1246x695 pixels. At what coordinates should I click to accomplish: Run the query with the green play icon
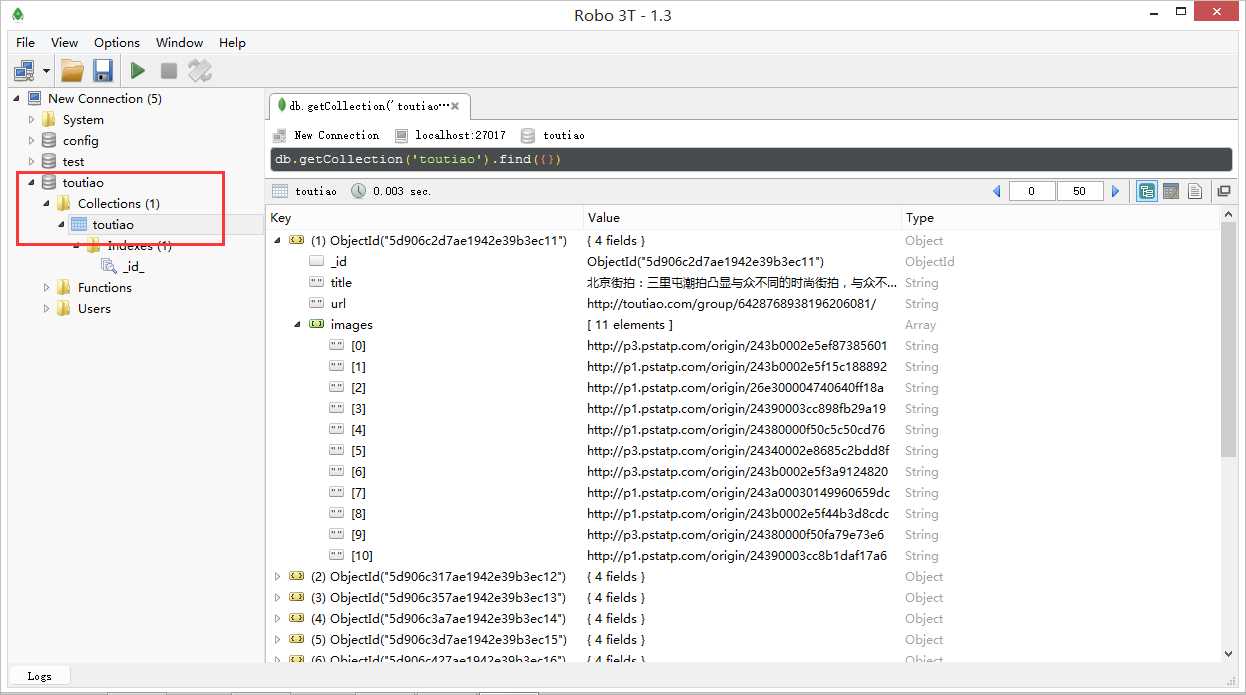(138, 70)
